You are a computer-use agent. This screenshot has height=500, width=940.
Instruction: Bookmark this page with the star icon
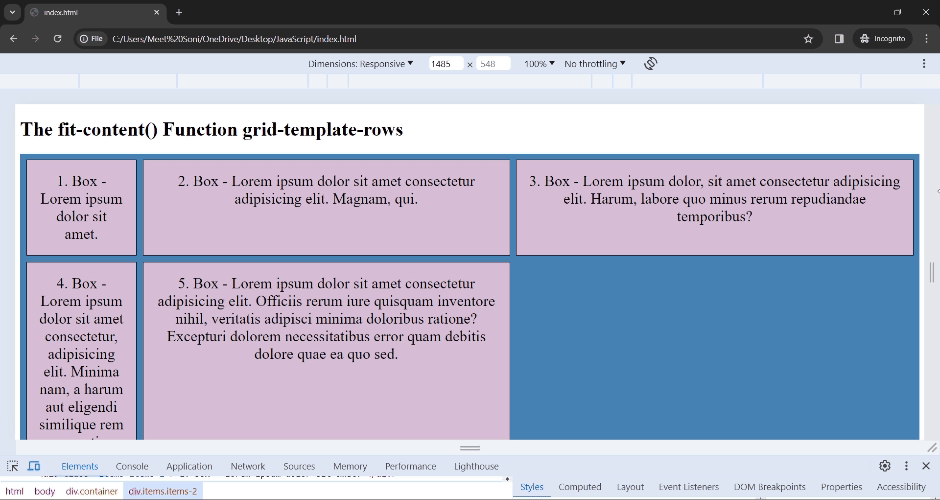coord(808,39)
